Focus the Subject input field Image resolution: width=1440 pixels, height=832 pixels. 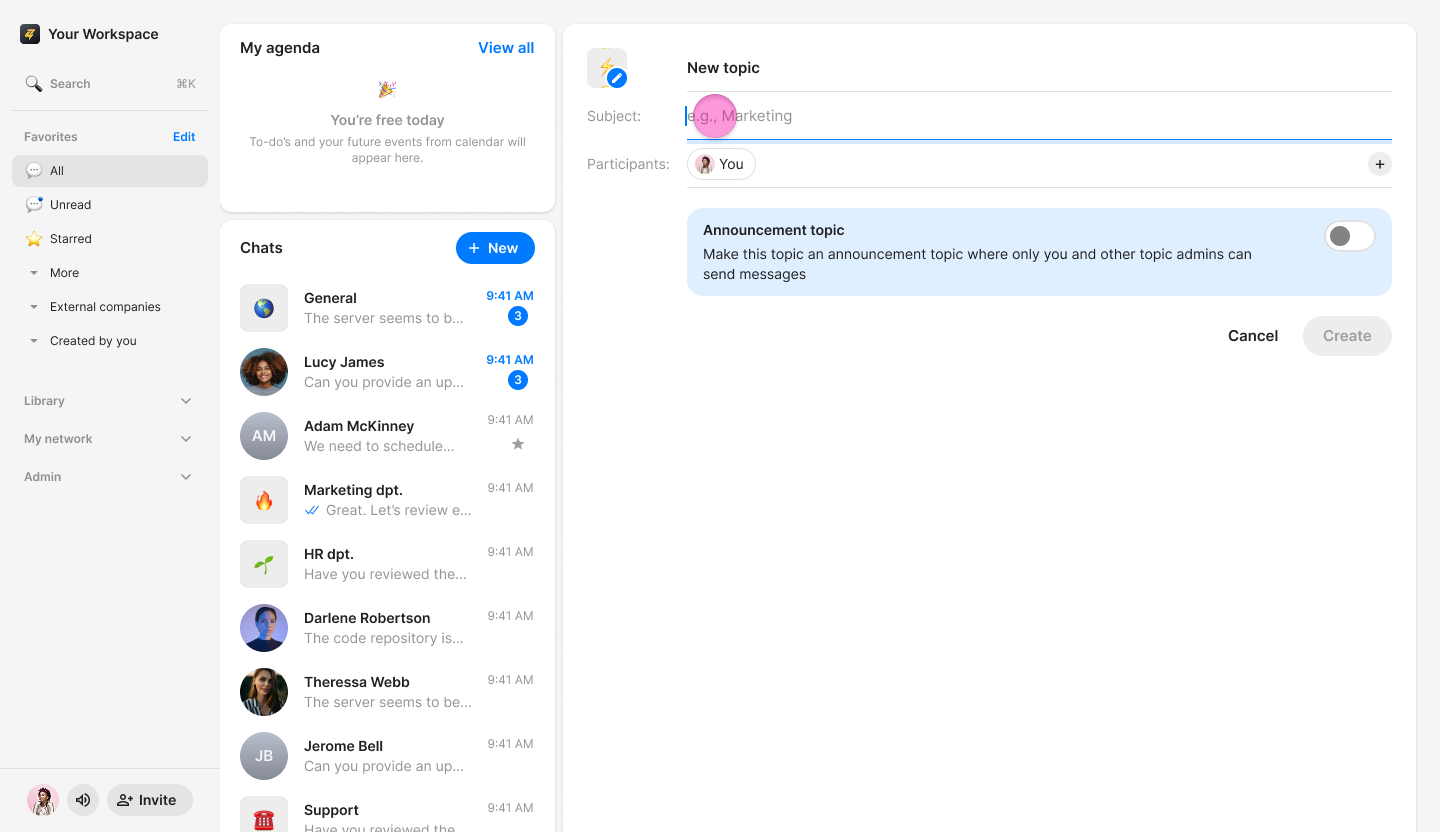click(1039, 116)
